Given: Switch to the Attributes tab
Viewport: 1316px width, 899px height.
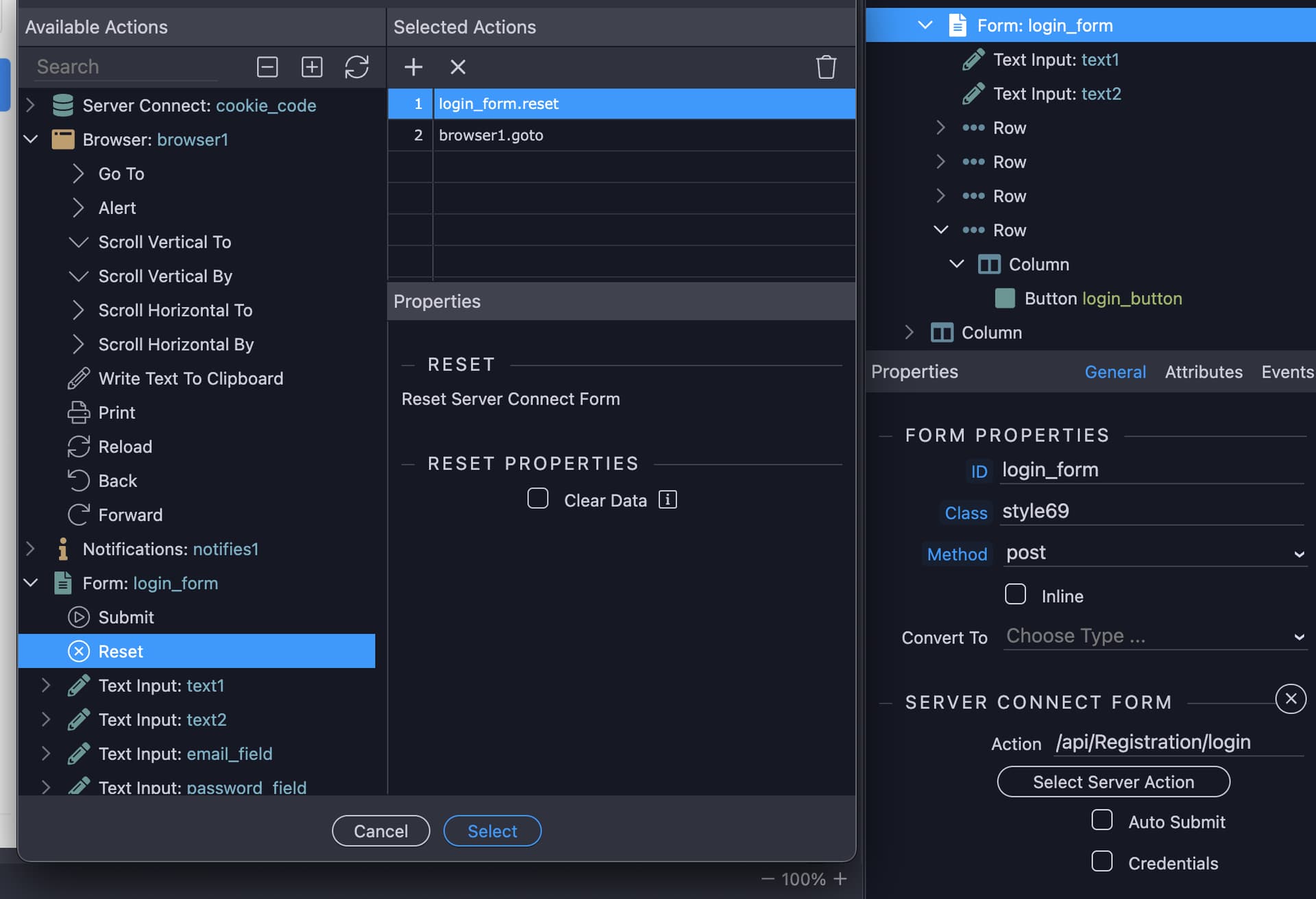Looking at the screenshot, I should click(x=1204, y=372).
